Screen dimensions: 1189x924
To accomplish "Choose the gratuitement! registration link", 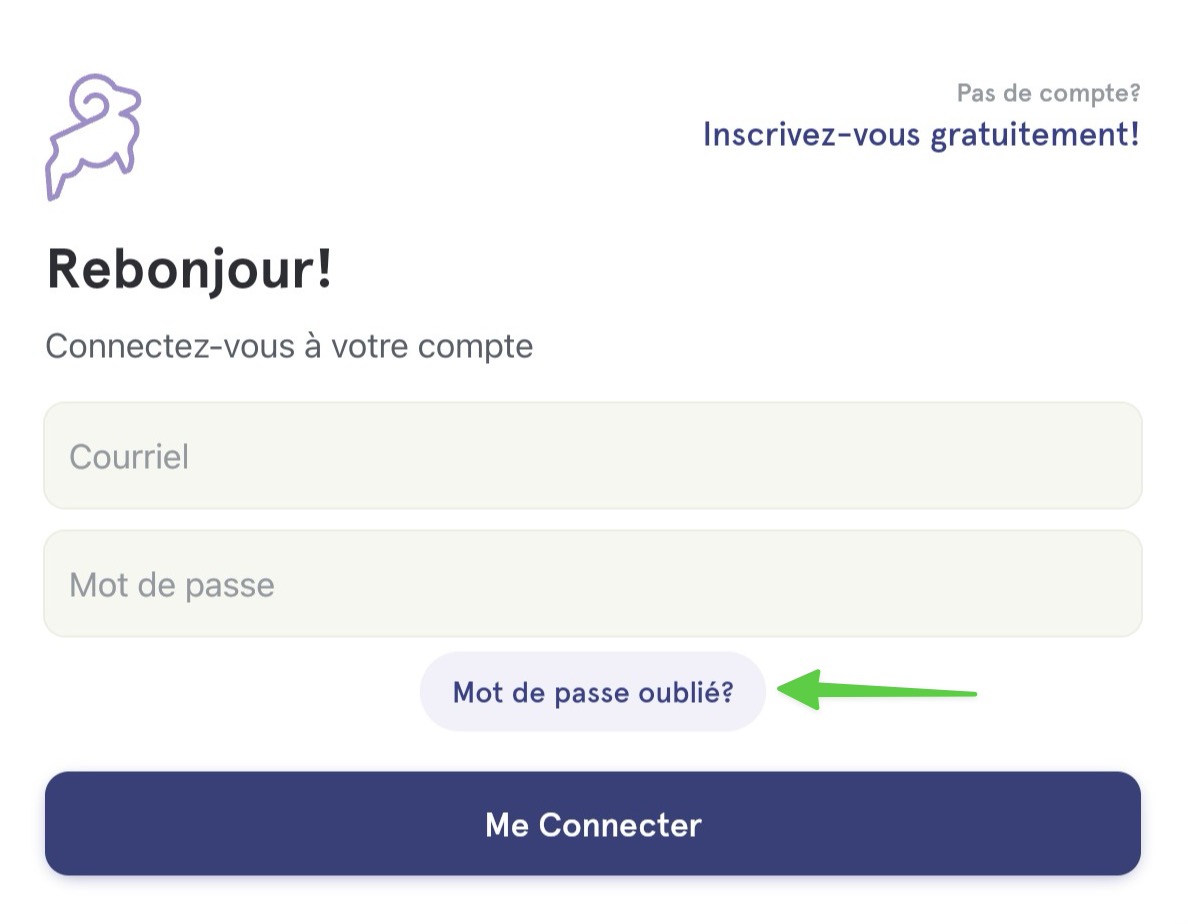I will click(921, 135).
